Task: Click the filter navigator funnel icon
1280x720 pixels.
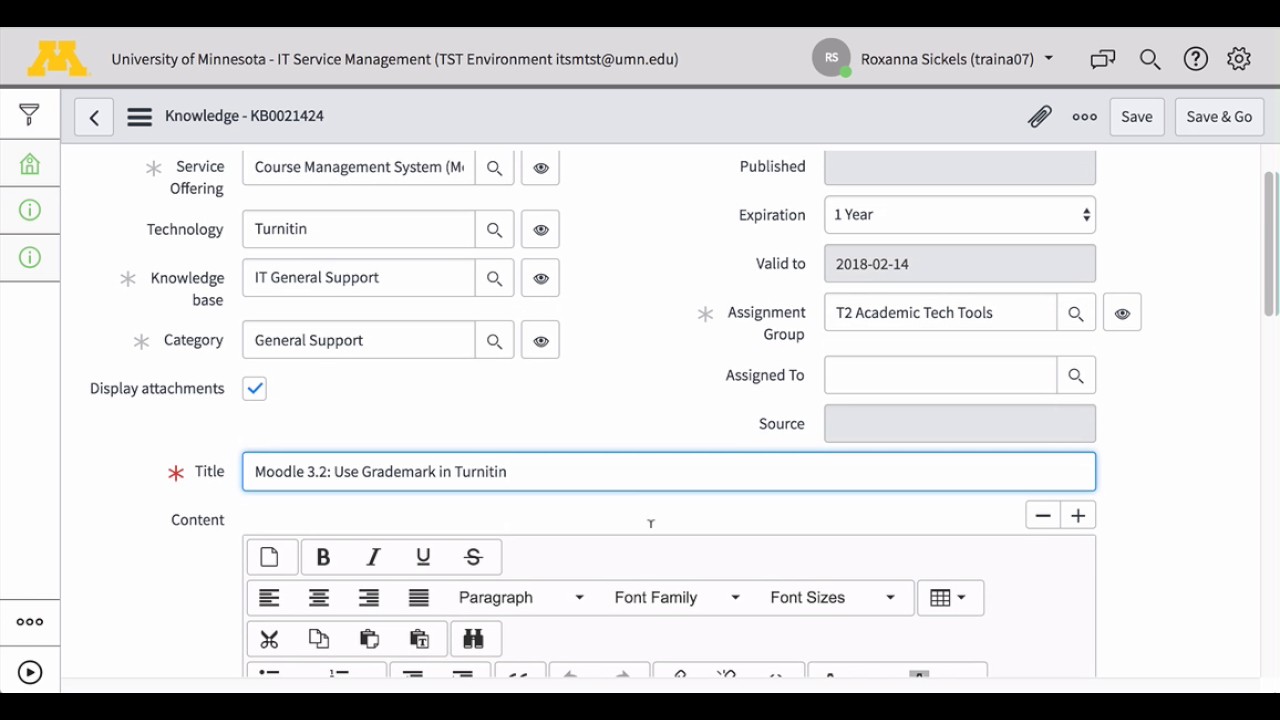Action: 29,115
